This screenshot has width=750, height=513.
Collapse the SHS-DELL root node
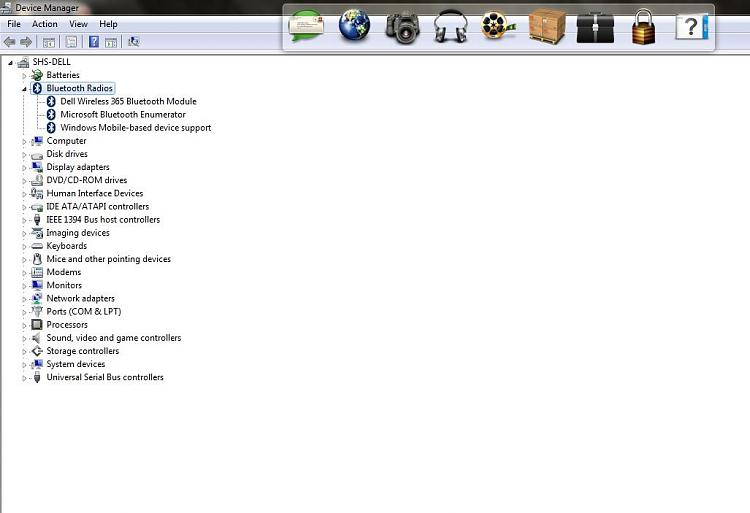click(x=10, y=63)
